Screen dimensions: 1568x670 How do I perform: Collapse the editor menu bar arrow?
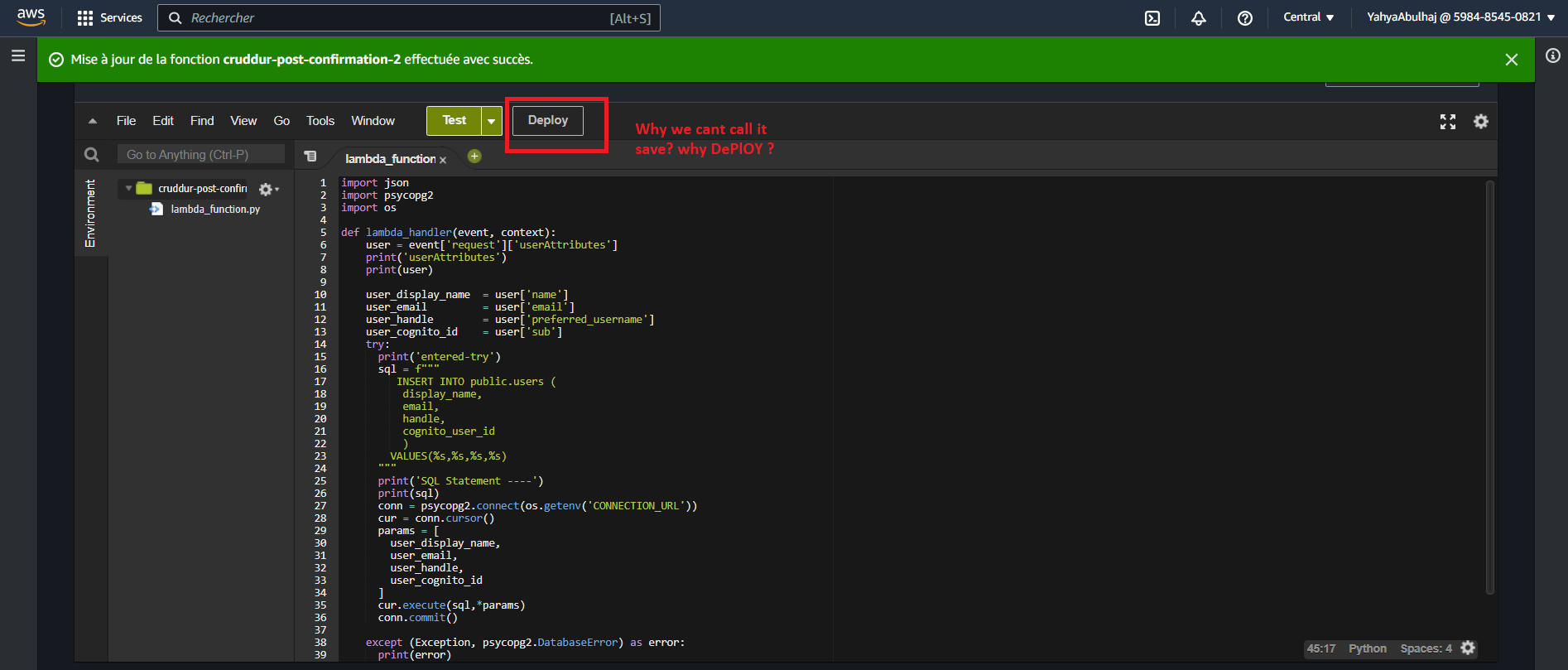coord(93,121)
